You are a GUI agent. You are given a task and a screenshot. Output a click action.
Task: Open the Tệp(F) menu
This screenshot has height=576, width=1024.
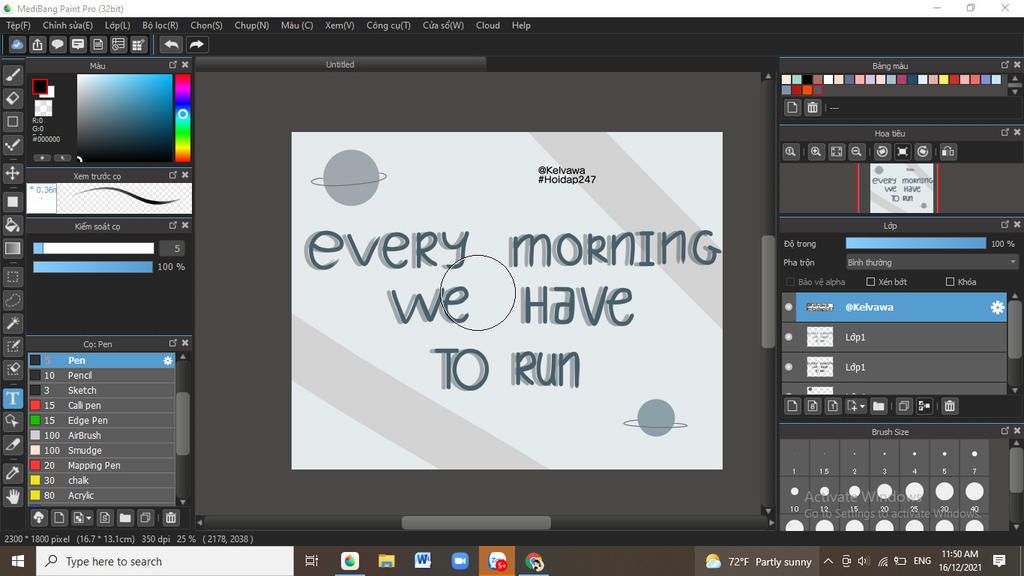[18, 25]
